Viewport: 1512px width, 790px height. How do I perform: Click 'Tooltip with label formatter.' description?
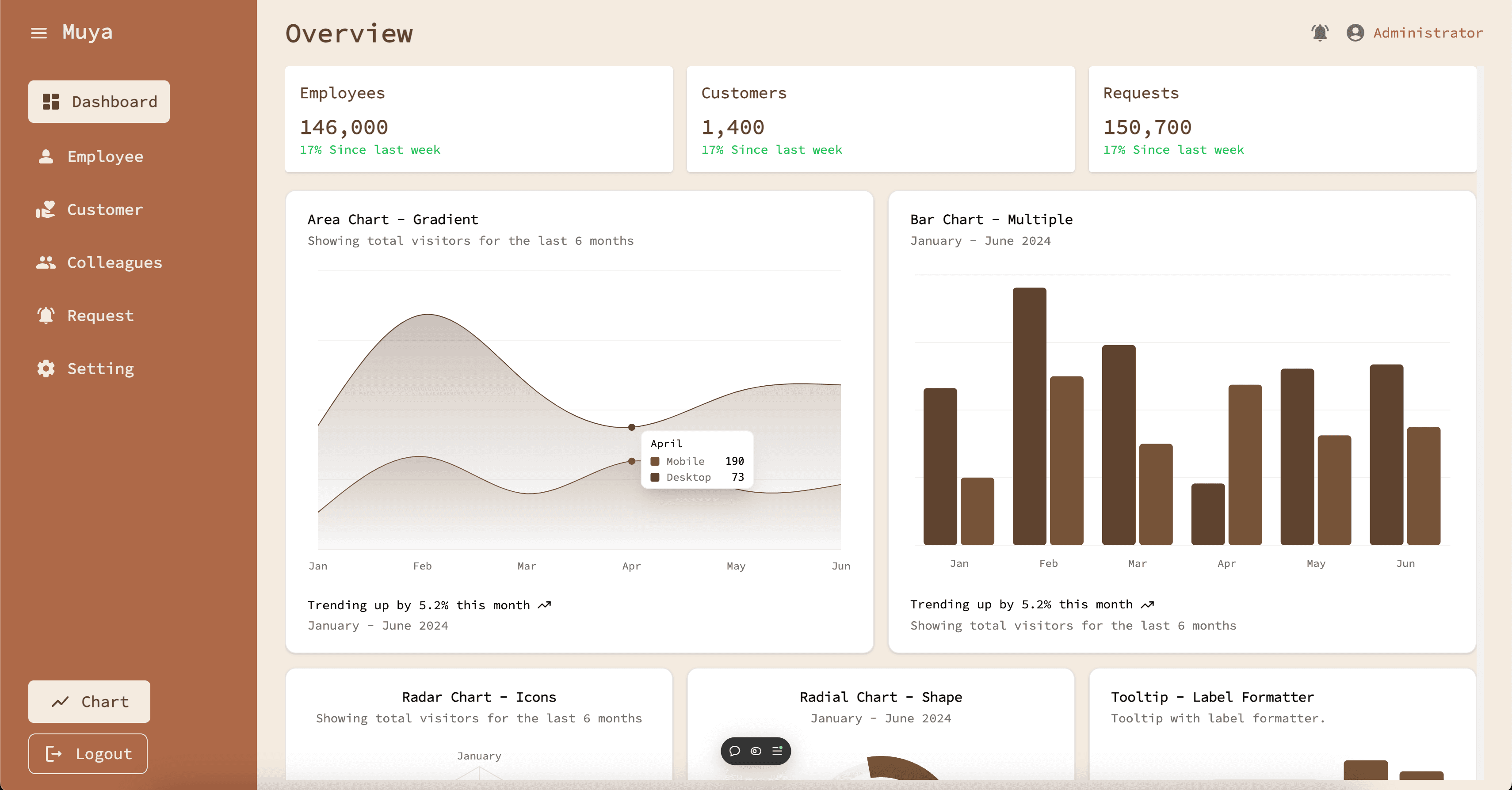(1218, 718)
